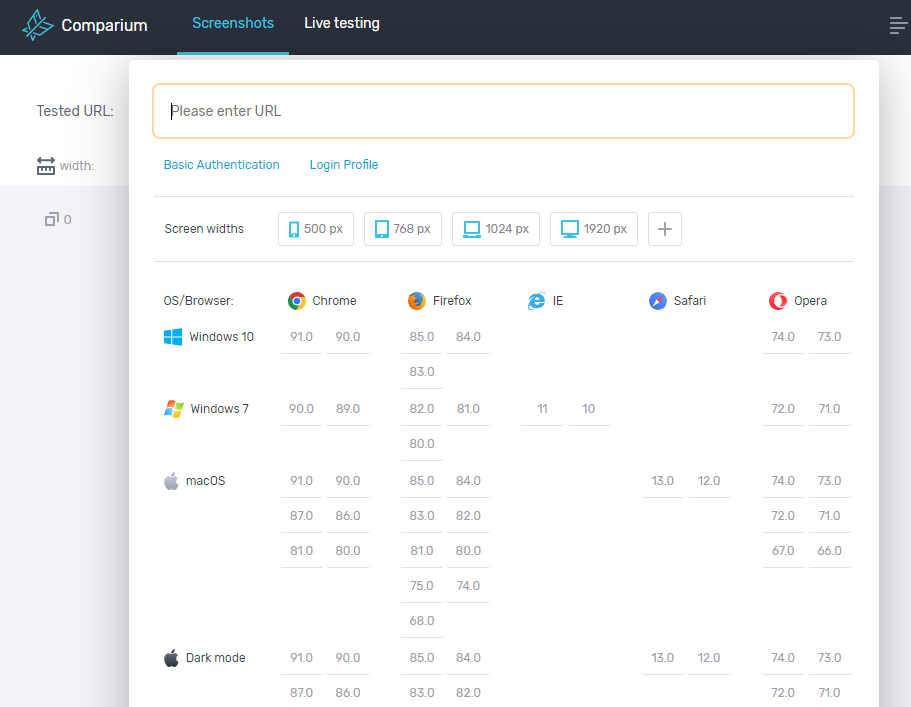Select Firefox 83.0 on macOS
This screenshot has width=911, height=707.
click(422, 516)
